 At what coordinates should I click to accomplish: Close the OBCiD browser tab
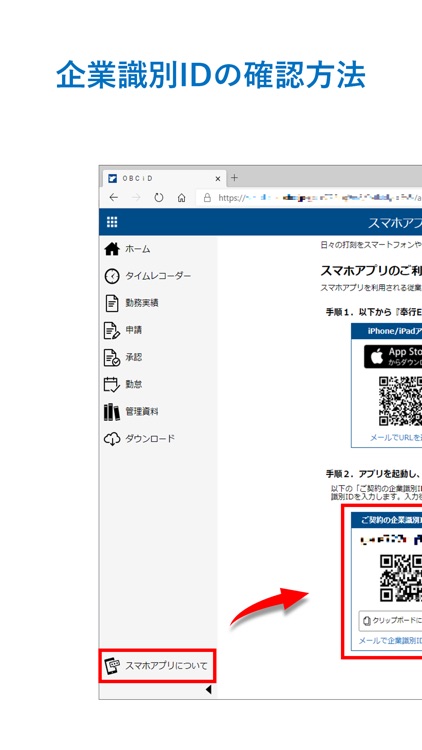pyautogui.click(x=218, y=178)
